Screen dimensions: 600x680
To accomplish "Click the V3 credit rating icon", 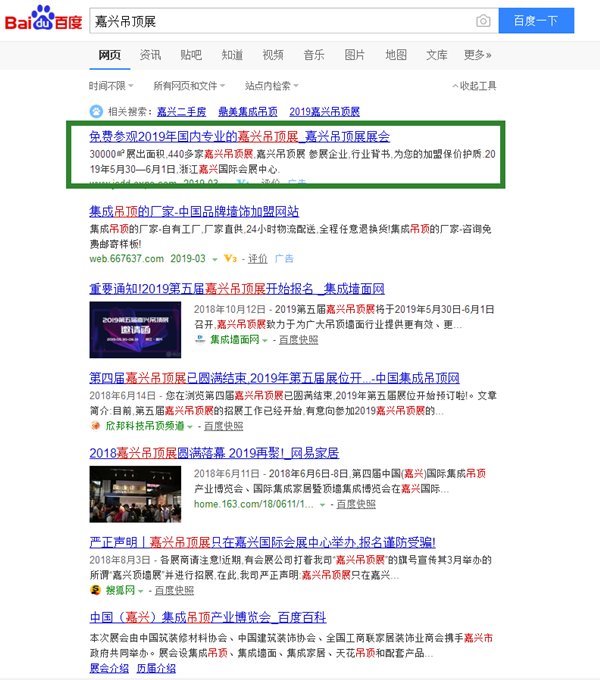I will tap(230, 259).
